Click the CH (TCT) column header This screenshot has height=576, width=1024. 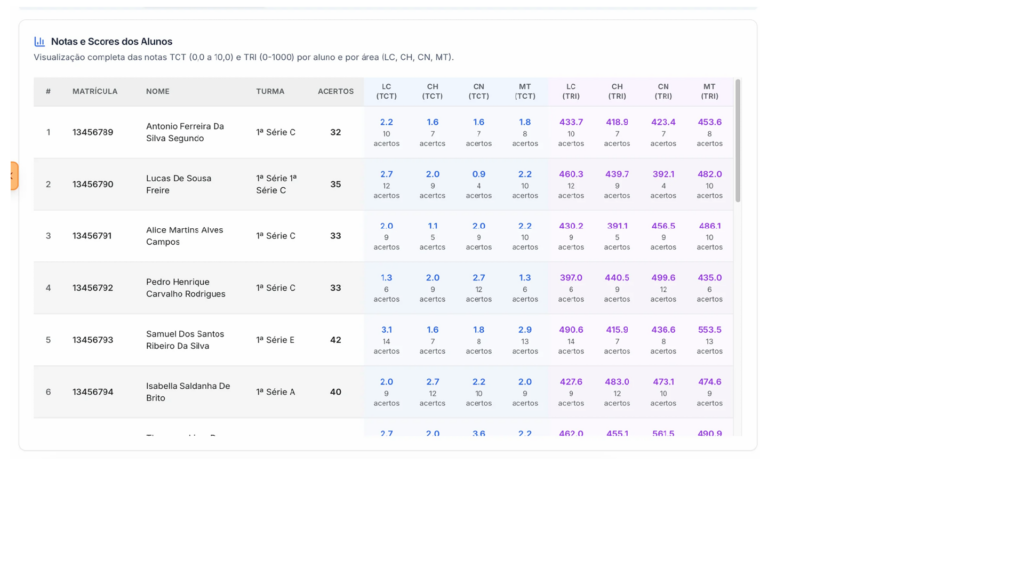(432, 92)
